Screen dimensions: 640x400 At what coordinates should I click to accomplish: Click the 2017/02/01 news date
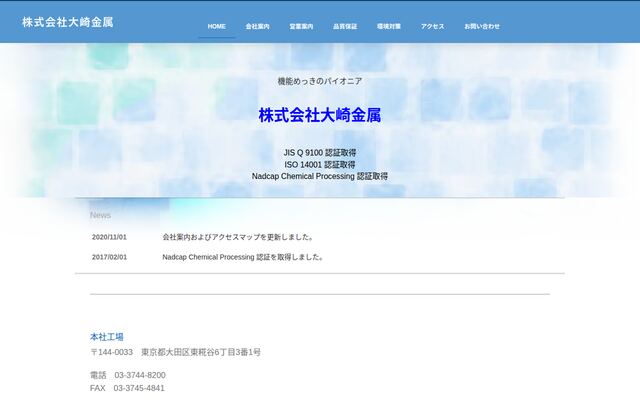coord(109,257)
